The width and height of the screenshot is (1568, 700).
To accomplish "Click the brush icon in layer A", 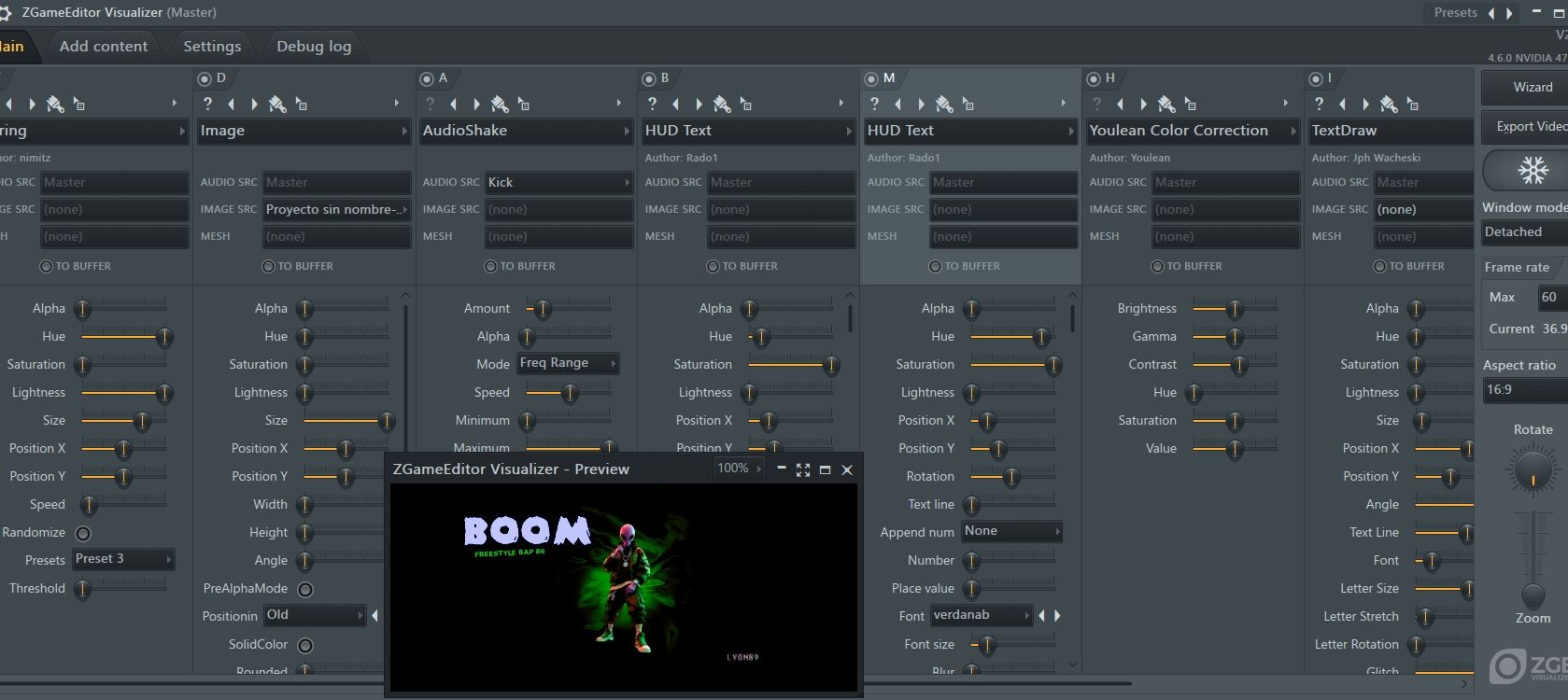I will pos(500,104).
